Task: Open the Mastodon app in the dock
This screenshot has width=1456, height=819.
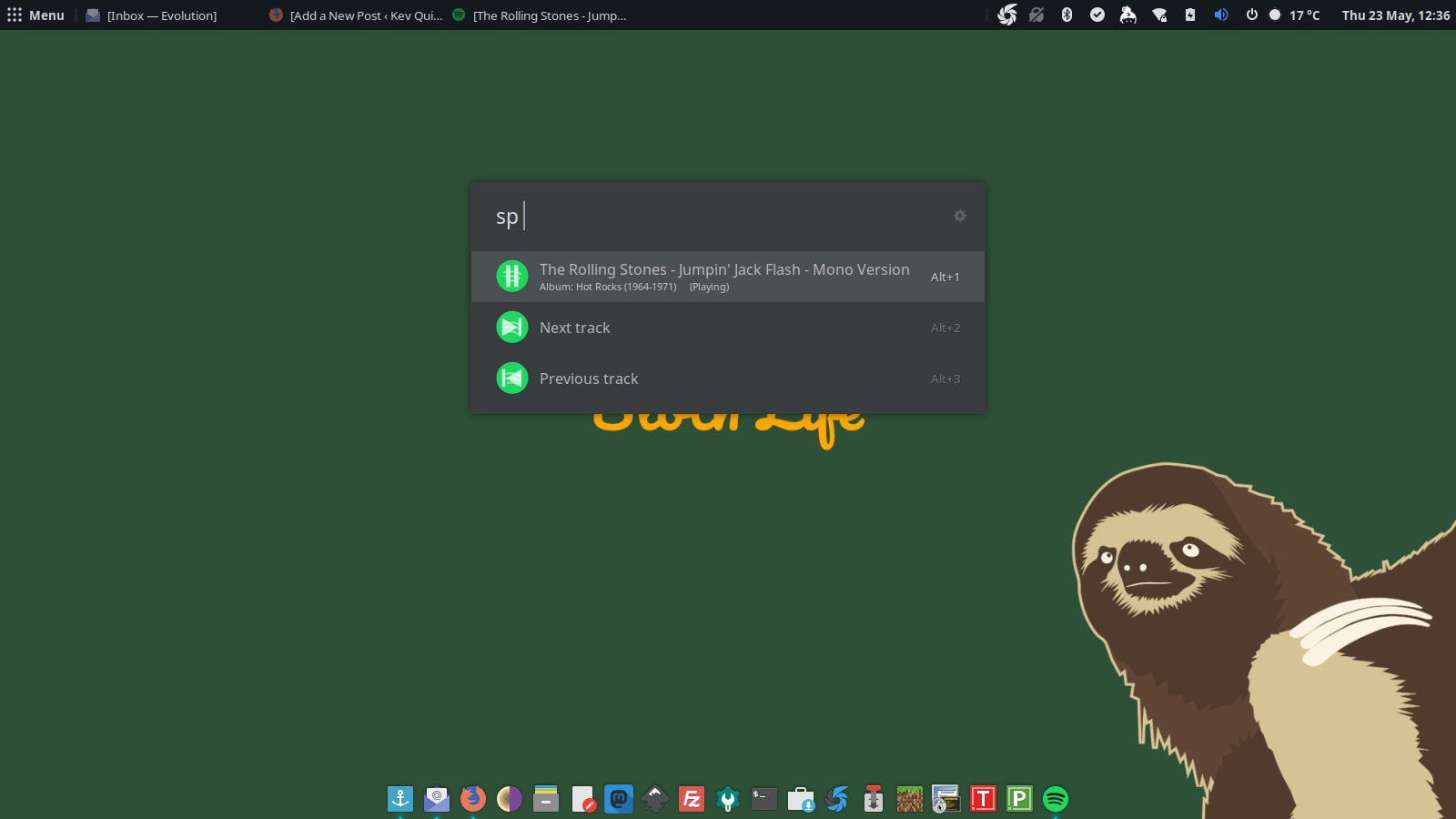Action: [x=619, y=799]
